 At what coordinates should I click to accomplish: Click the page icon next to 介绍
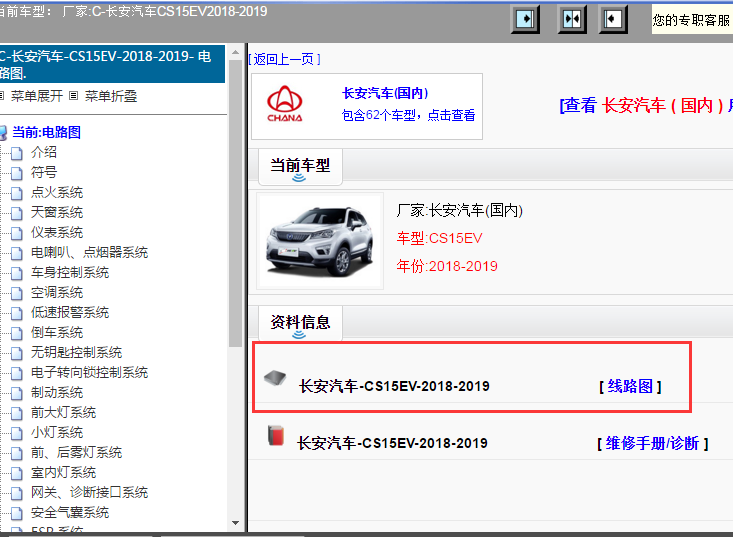(16, 153)
